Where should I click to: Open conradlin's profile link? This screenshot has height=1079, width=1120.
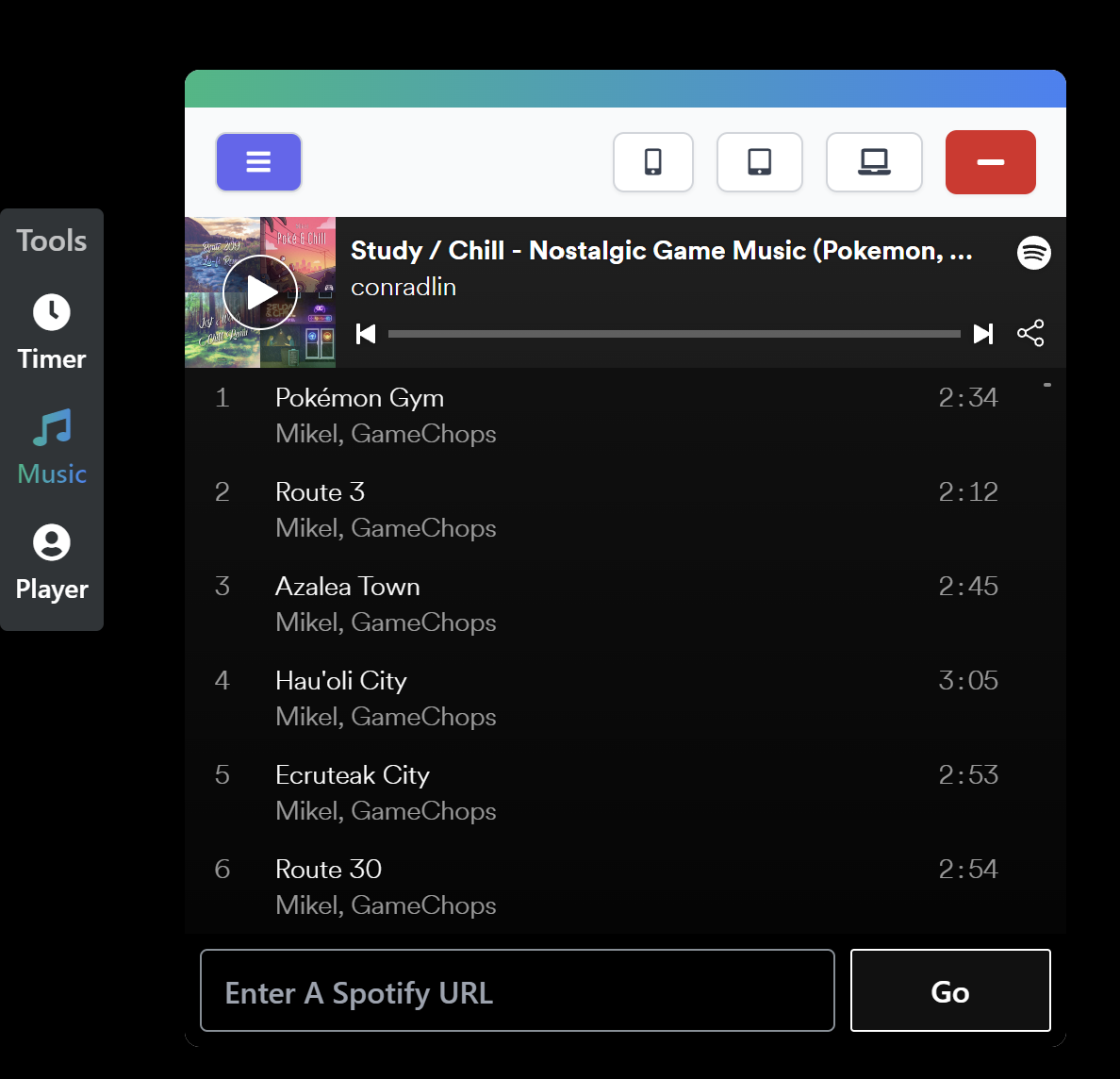click(404, 288)
